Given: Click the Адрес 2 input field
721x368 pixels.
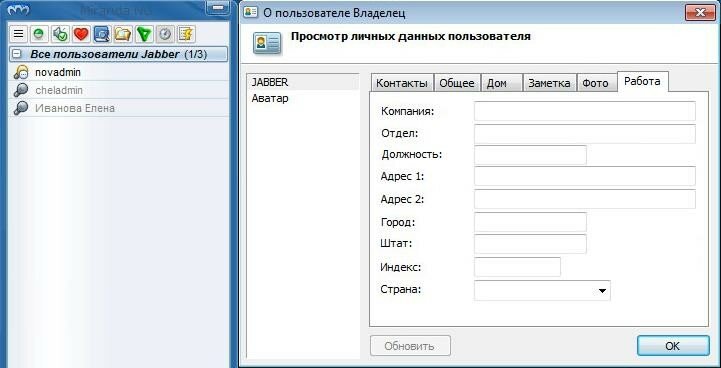Looking at the screenshot, I should 585,200.
